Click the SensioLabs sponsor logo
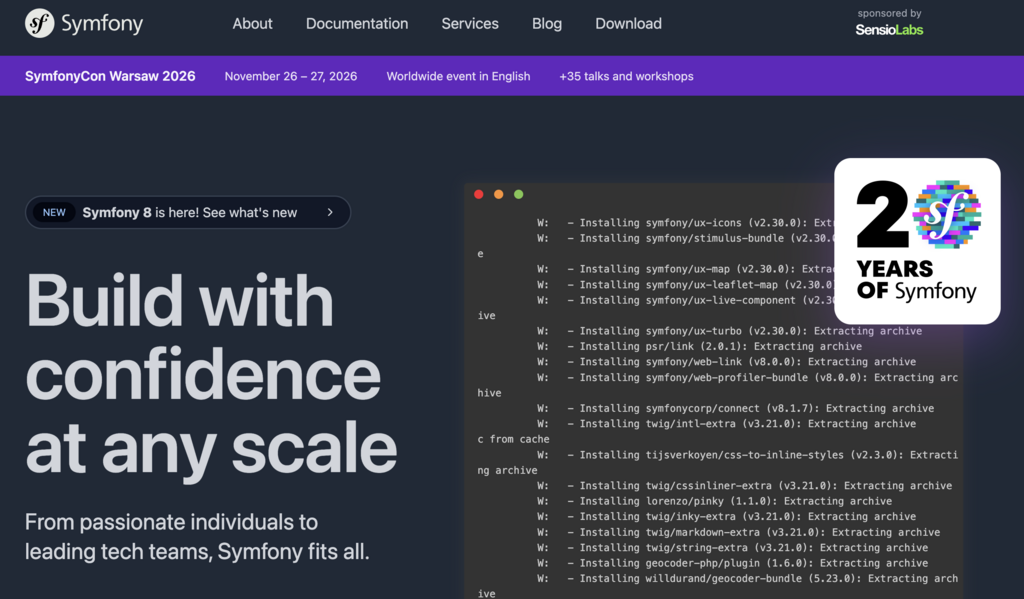This screenshot has height=599, width=1024. [x=888, y=31]
